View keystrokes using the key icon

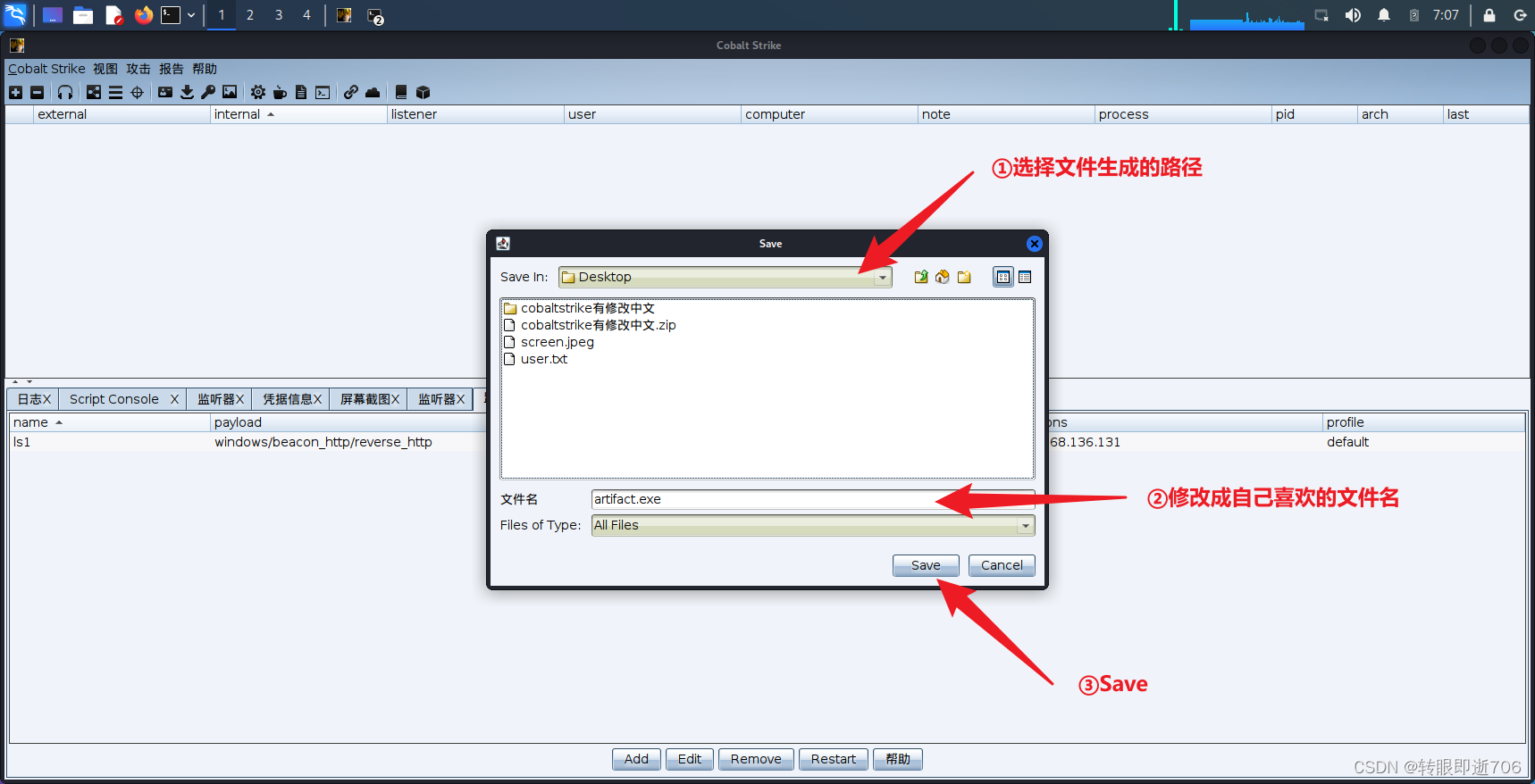pos(208,92)
